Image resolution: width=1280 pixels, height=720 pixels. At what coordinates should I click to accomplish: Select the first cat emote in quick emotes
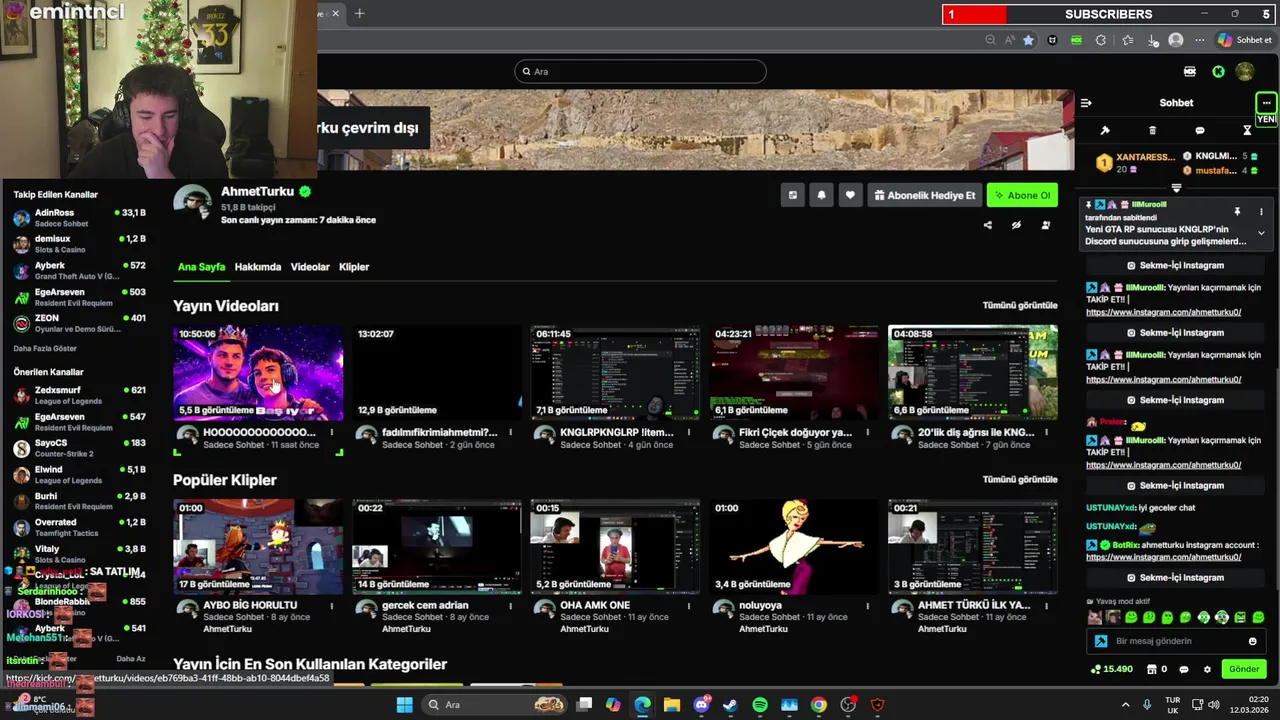click(1094, 618)
